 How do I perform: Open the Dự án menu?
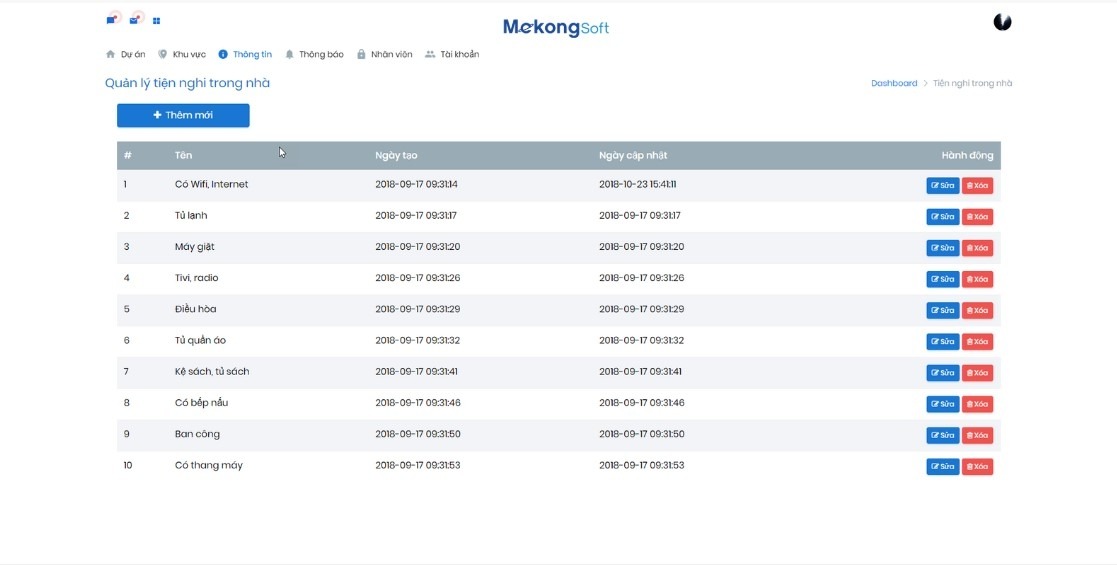point(126,54)
